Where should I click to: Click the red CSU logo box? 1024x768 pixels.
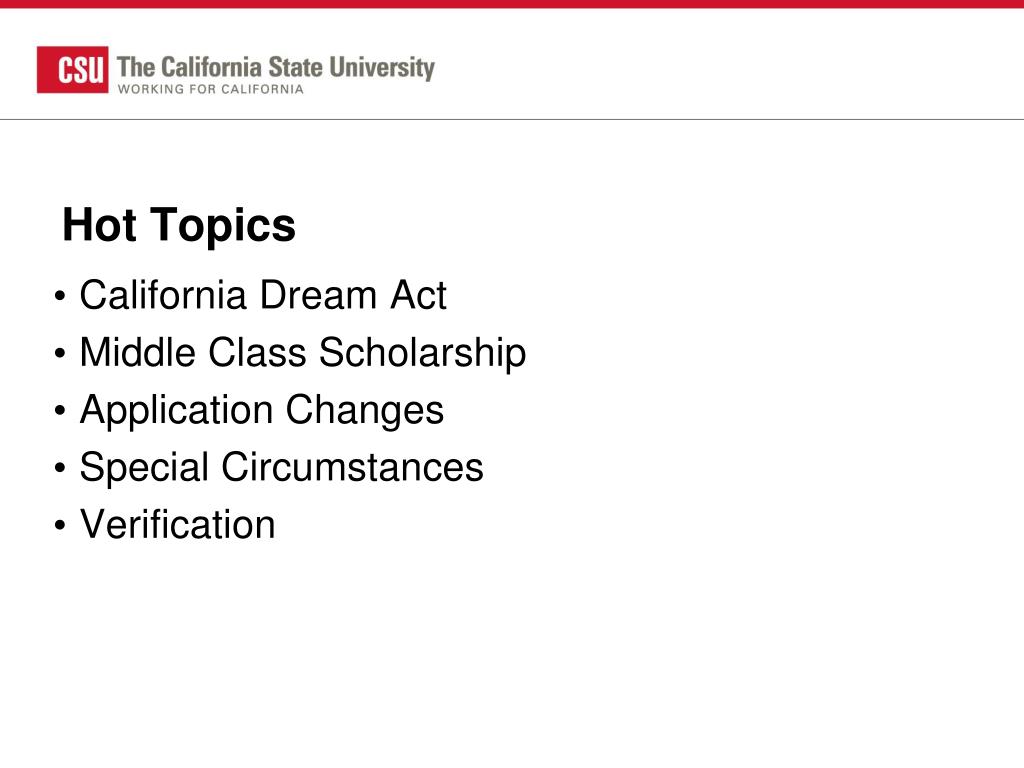[72, 69]
